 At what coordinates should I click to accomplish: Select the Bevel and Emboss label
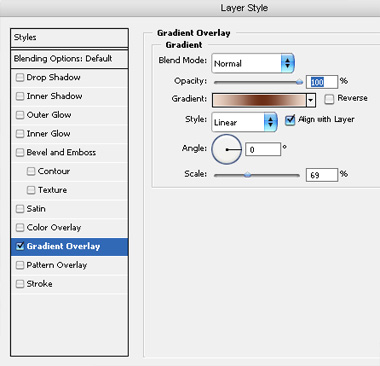pos(61,153)
